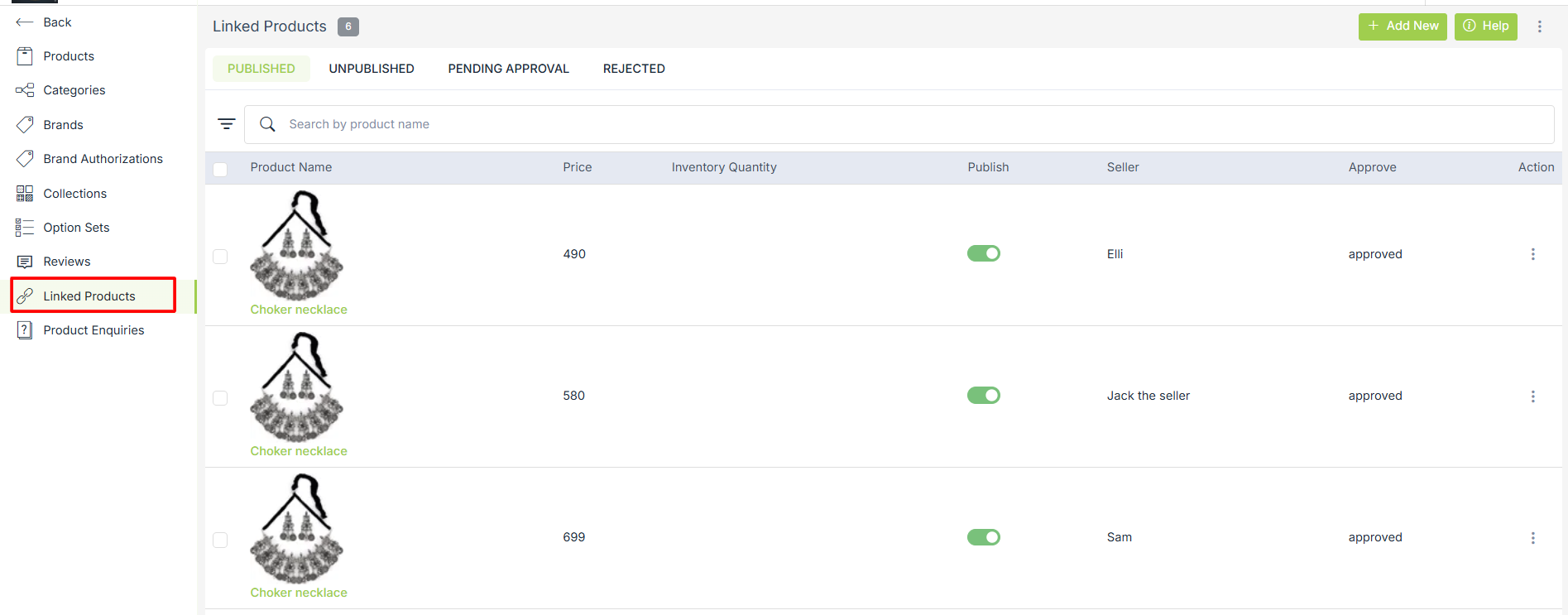
Task: Select checkbox for Jack the seller's row
Action: point(220,398)
